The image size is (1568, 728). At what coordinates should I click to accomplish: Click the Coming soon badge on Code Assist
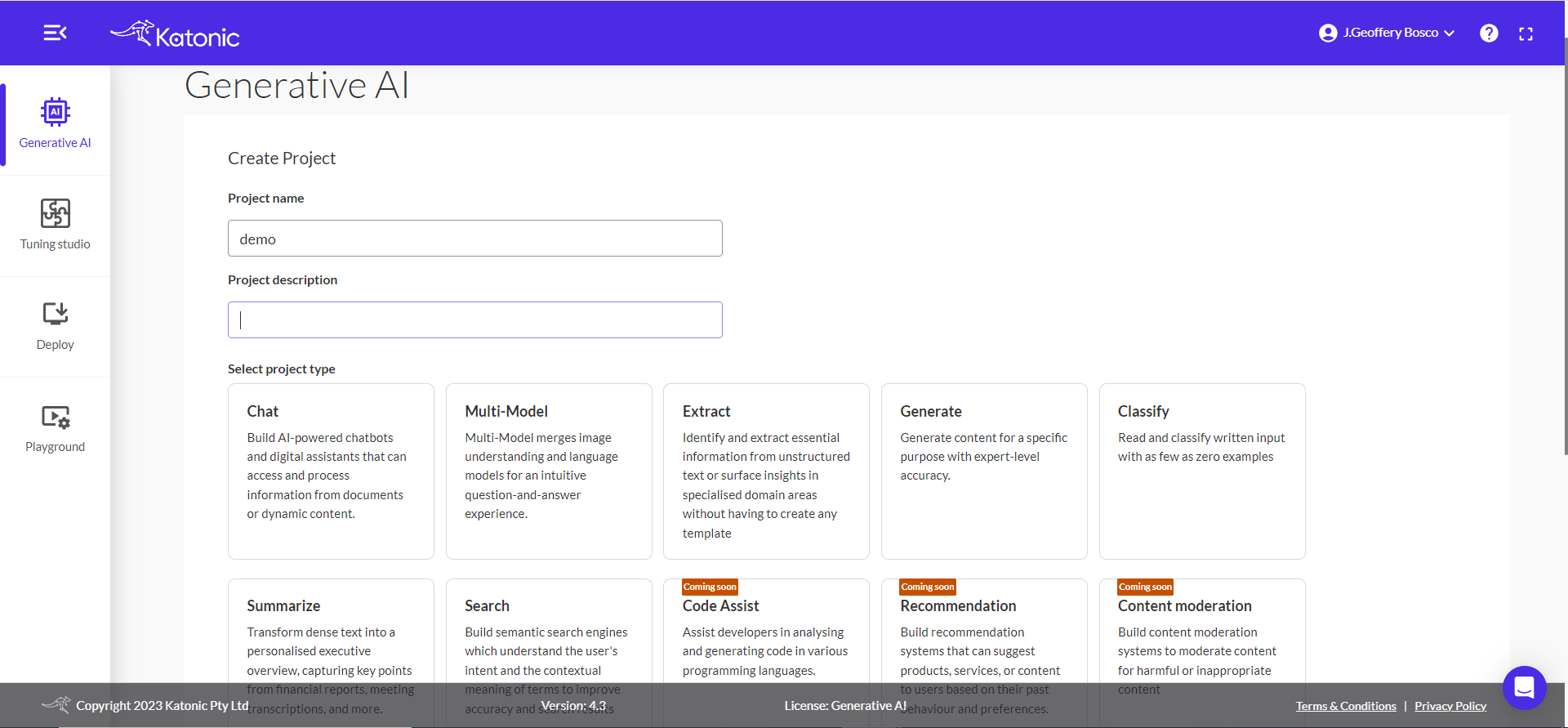710,587
